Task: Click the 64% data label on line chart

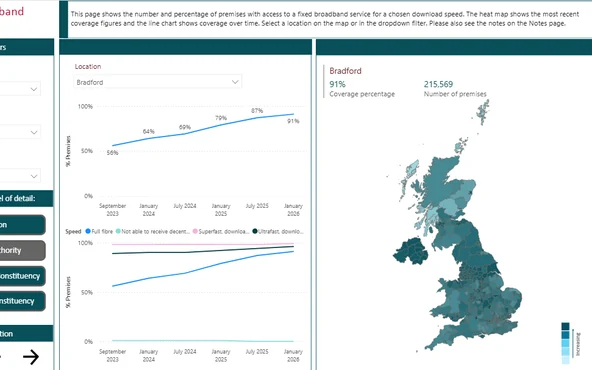Action: tap(148, 131)
